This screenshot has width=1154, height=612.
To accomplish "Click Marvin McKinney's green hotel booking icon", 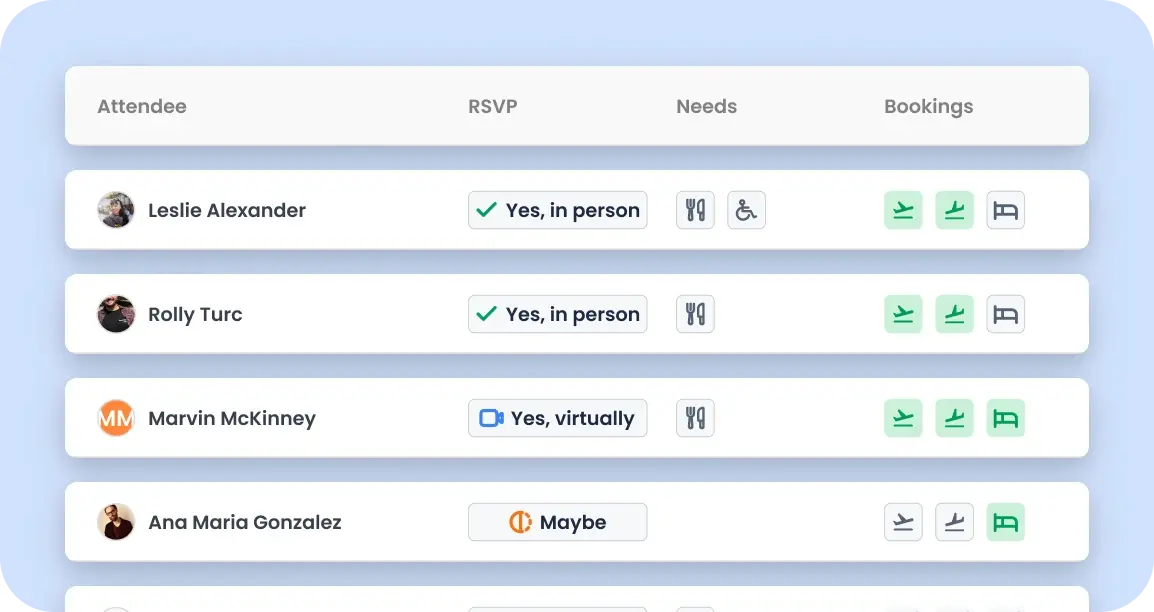I will (x=1005, y=418).
